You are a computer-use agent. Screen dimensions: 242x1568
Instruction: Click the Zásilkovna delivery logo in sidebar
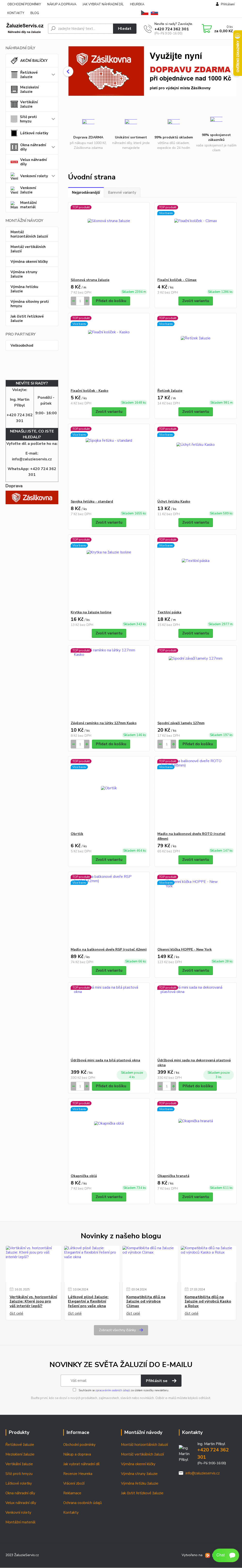32,497
